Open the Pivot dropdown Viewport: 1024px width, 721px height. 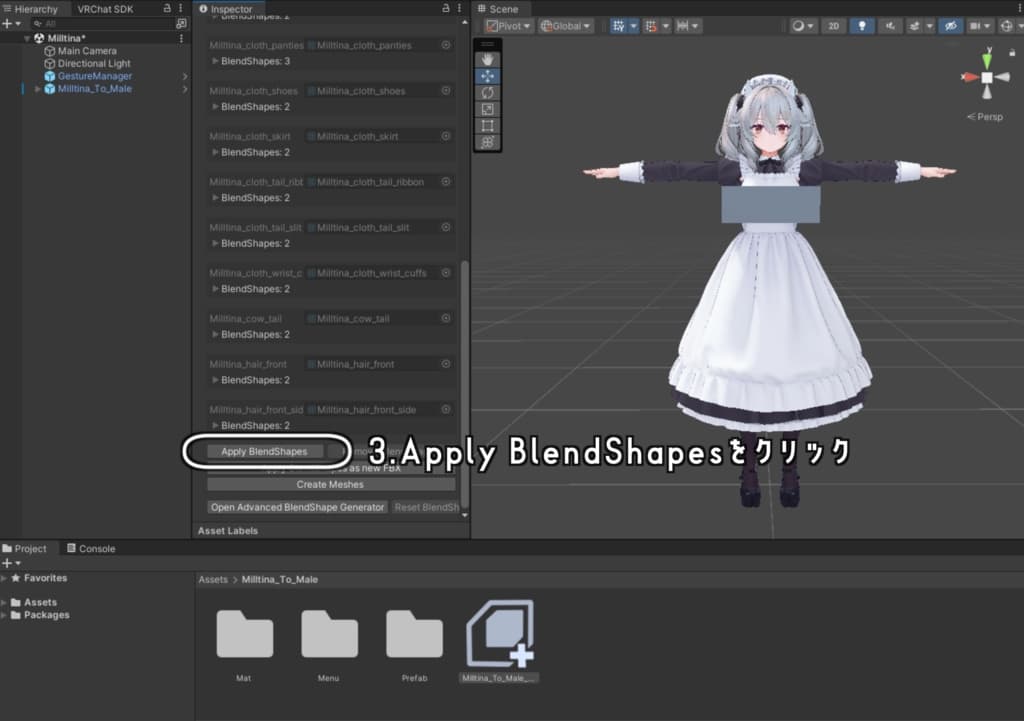pyautogui.click(x=509, y=26)
